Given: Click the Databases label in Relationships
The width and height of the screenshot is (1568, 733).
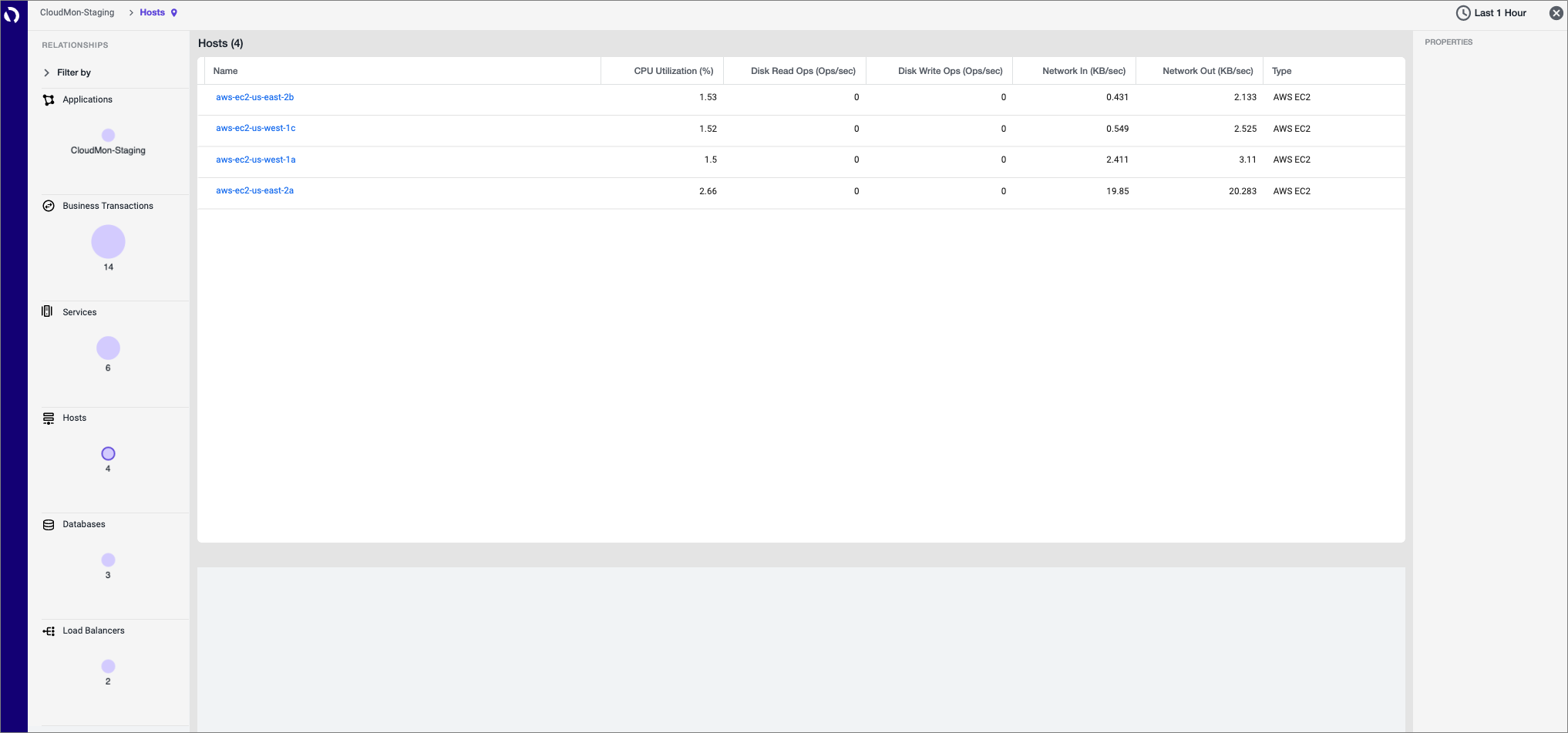Looking at the screenshot, I should click(83, 524).
